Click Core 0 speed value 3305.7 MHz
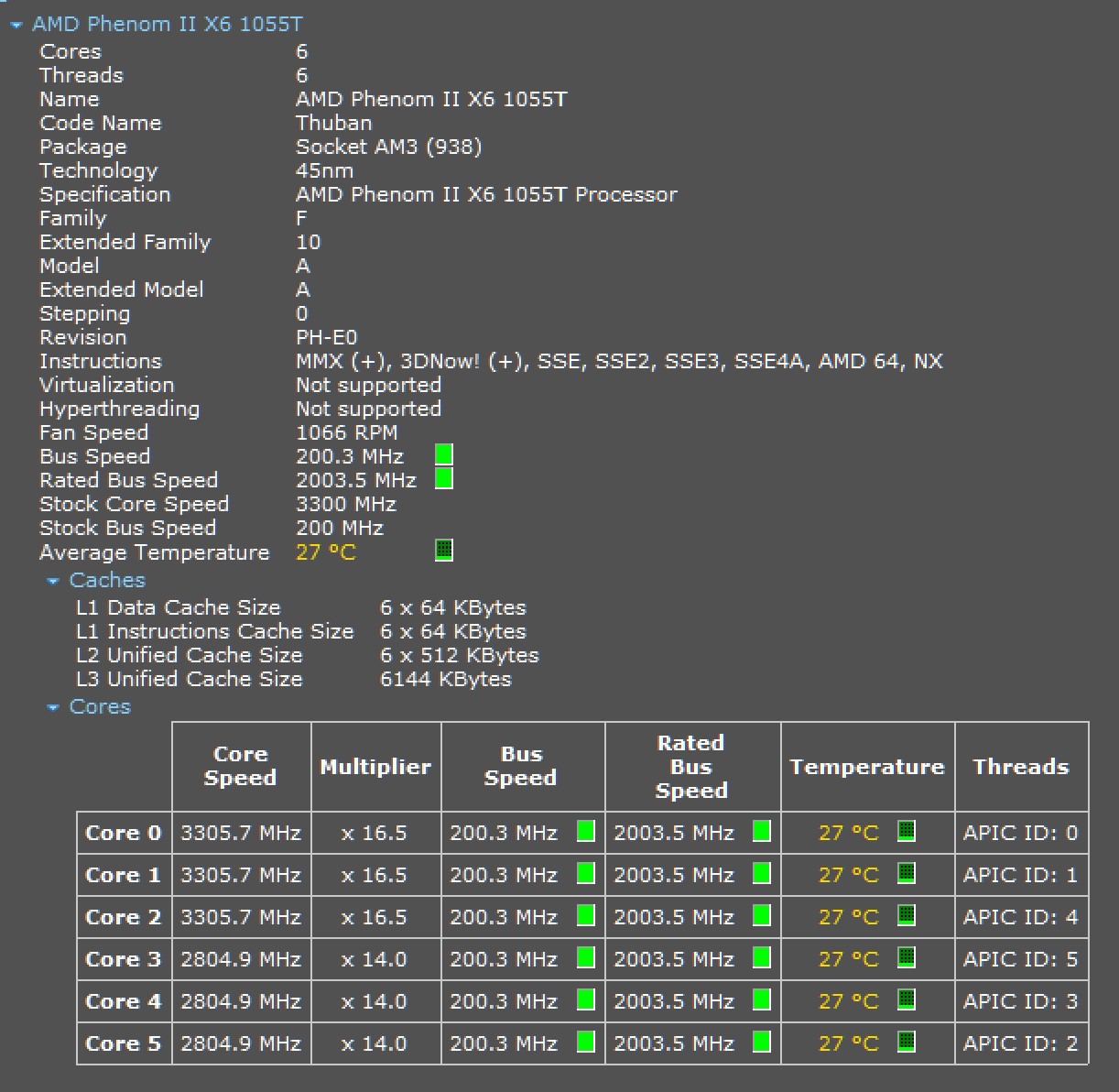Viewport: 1119px width, 1092px height. point(241,833)
